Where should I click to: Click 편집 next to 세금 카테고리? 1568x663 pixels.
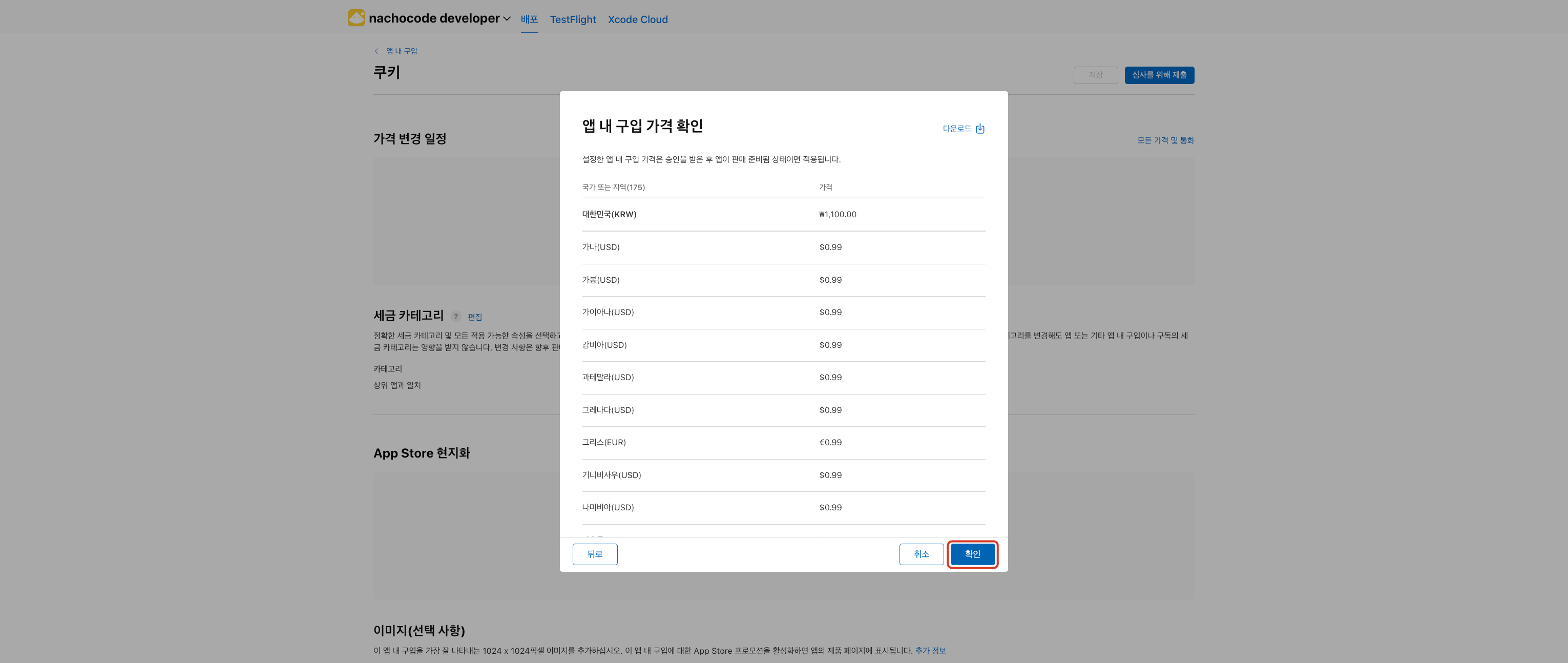coord(474,317)
